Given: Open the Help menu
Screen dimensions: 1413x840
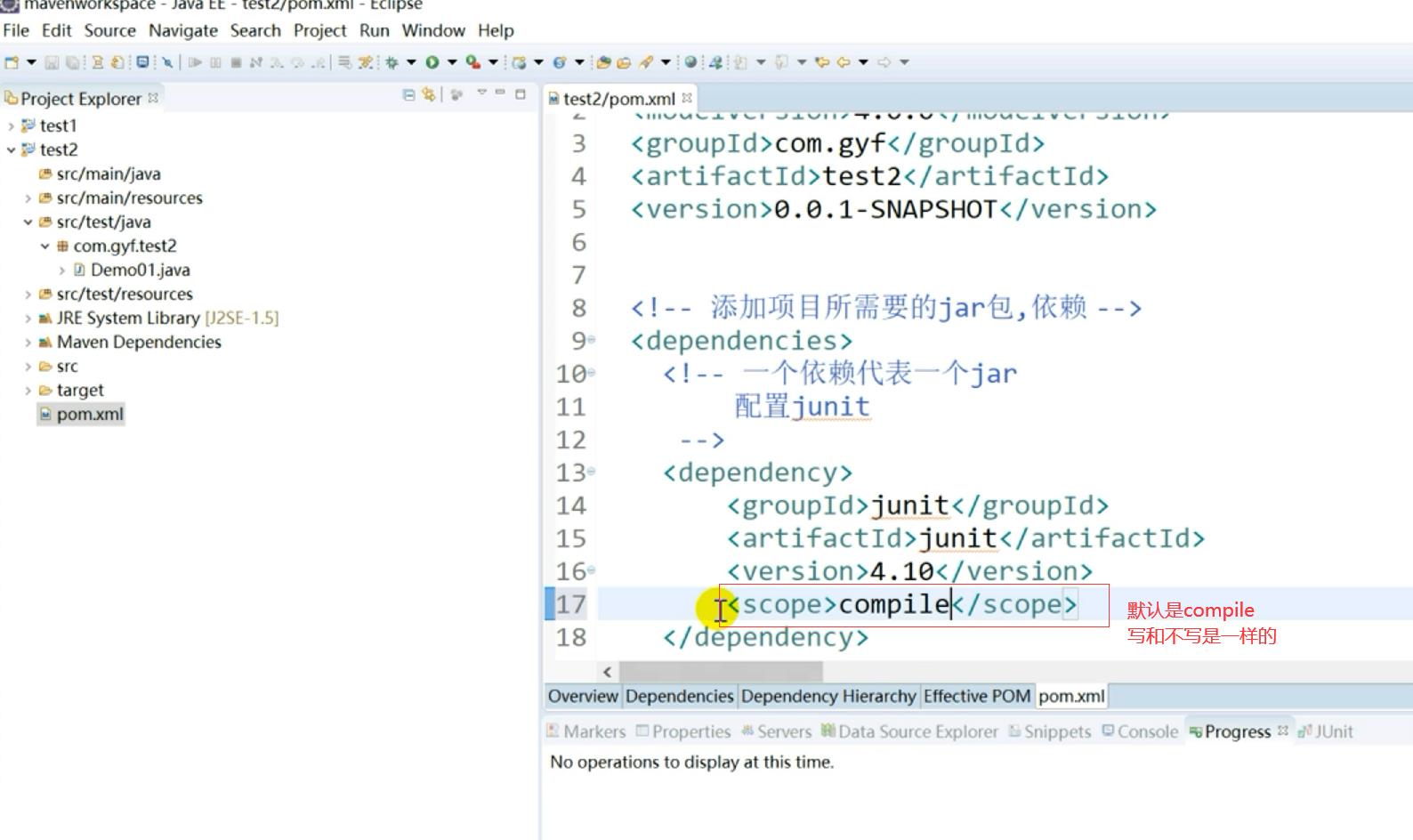Looking at the screenshot, I should point(496,30).
